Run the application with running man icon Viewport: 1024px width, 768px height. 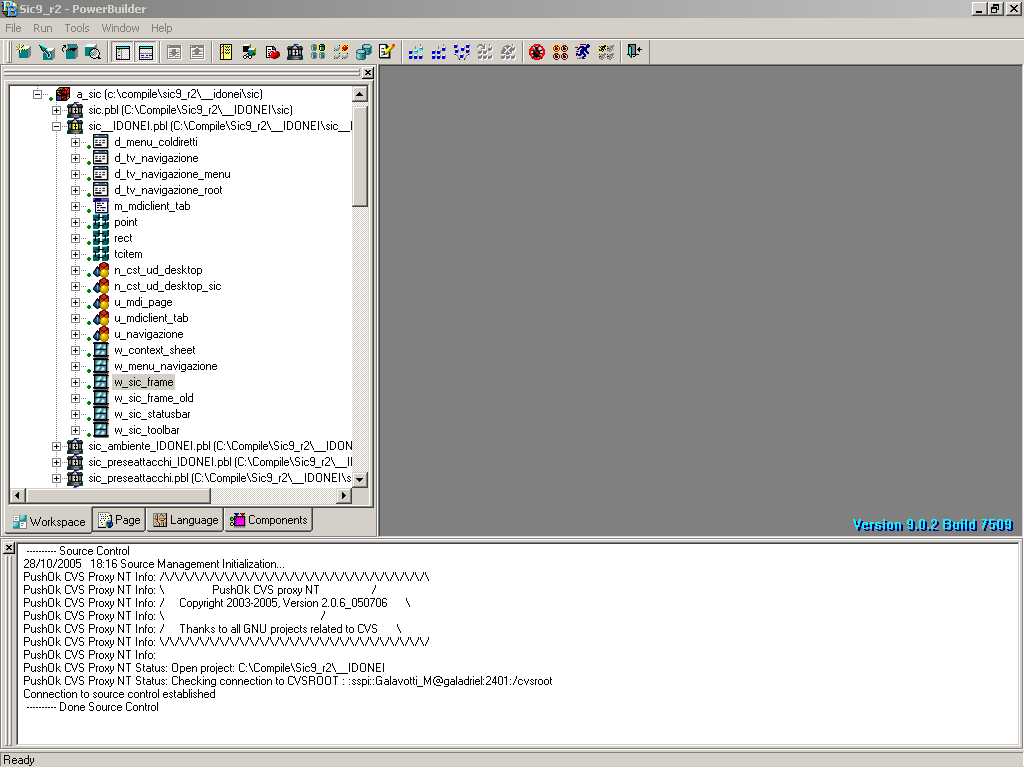(583, 52)
